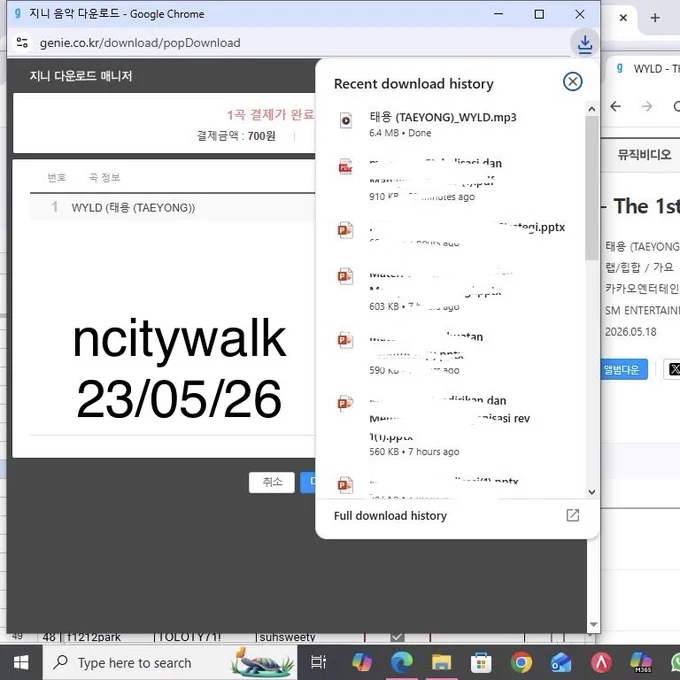Screen dimensions: 680x680
Task: Open Microsoft Edge from taskbar
Action: (x=402, y=663)
